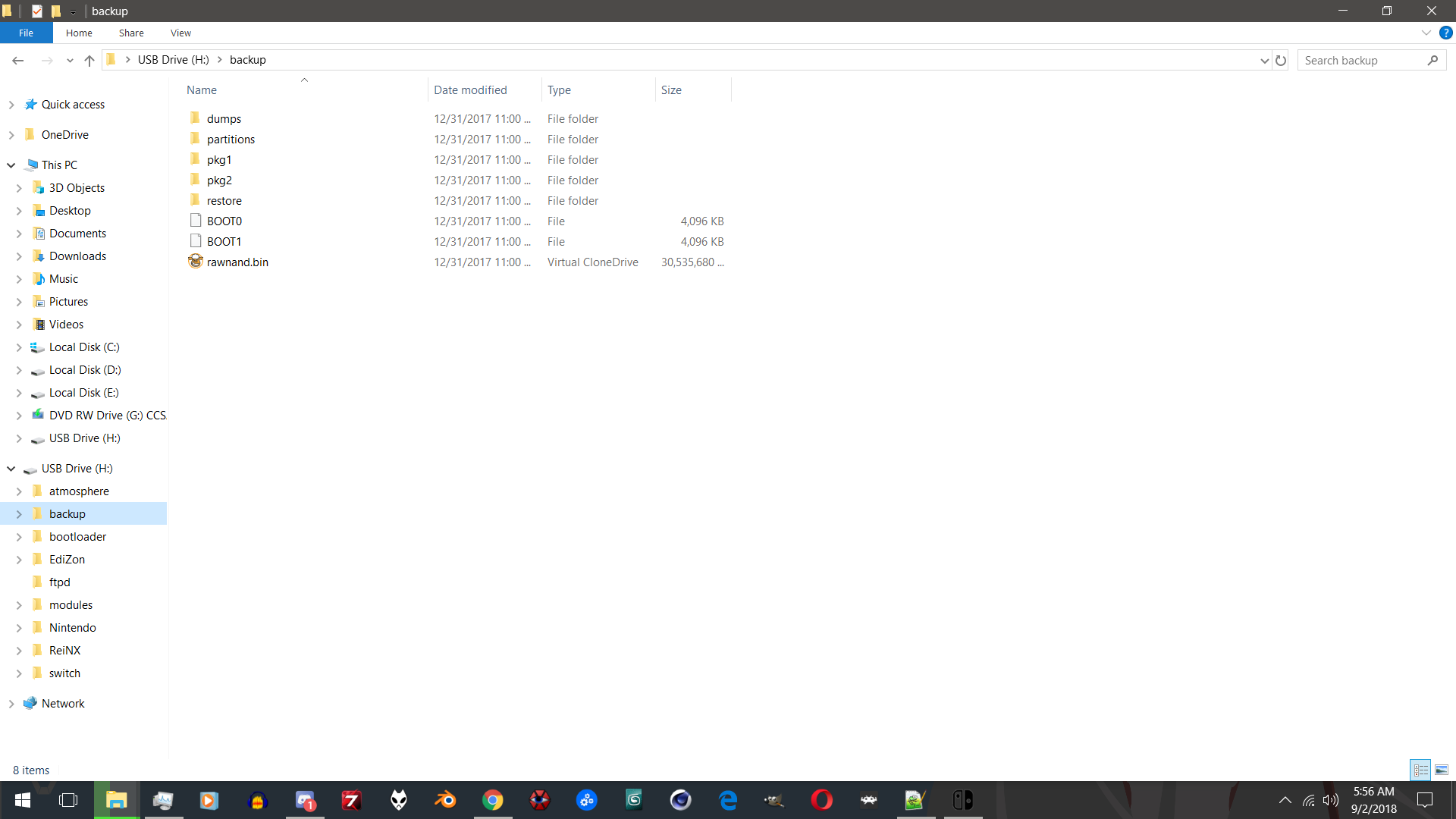This screenshot has height=819, width=1456.
Task: Select Documents in the navigation pane
Action: (77, 234)
